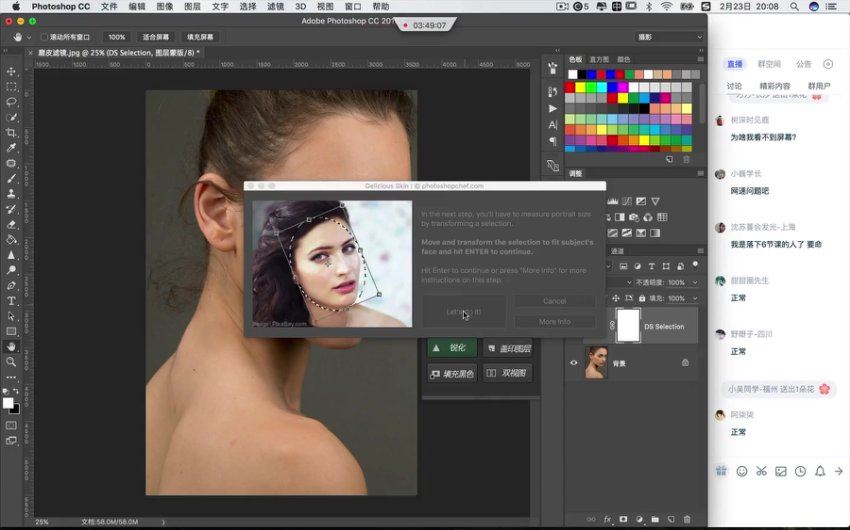
Task: Open the 填充 fill dropdown arrow
Action: pos(694,298)
